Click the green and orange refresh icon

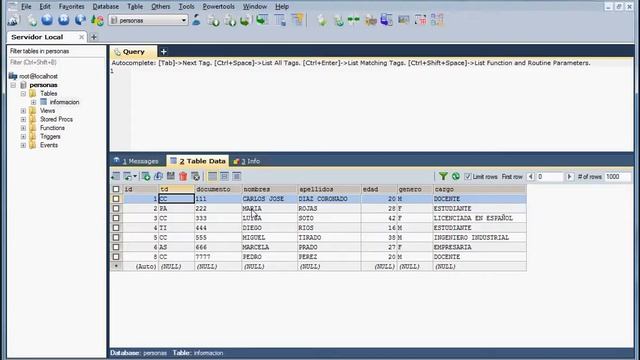(97, 20)
